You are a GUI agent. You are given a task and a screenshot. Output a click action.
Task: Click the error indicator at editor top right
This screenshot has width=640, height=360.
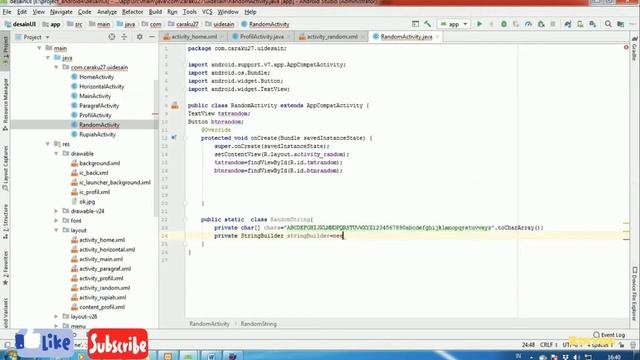tap(626, 48)
